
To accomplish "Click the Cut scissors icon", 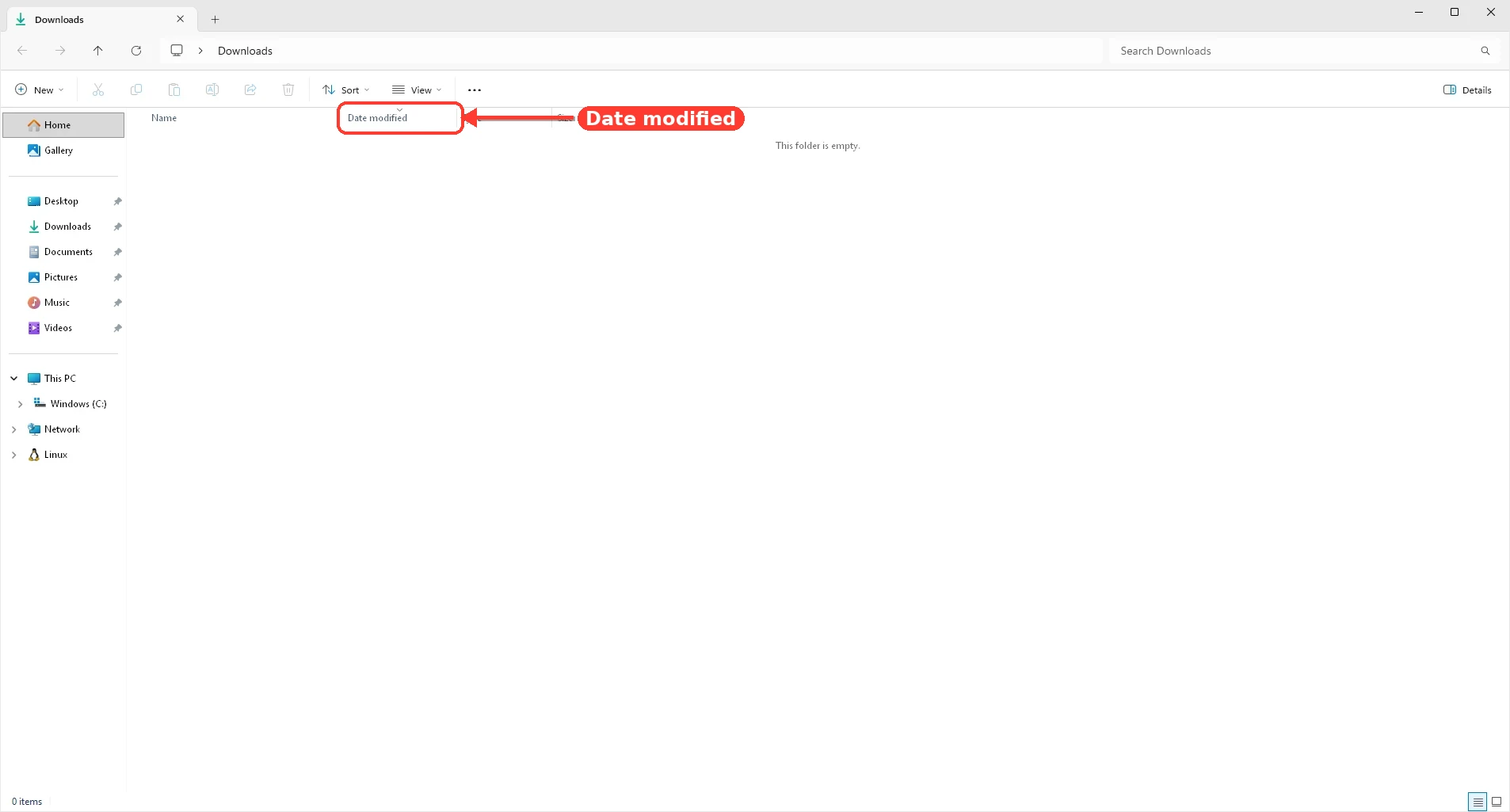I will click(98, 90).
